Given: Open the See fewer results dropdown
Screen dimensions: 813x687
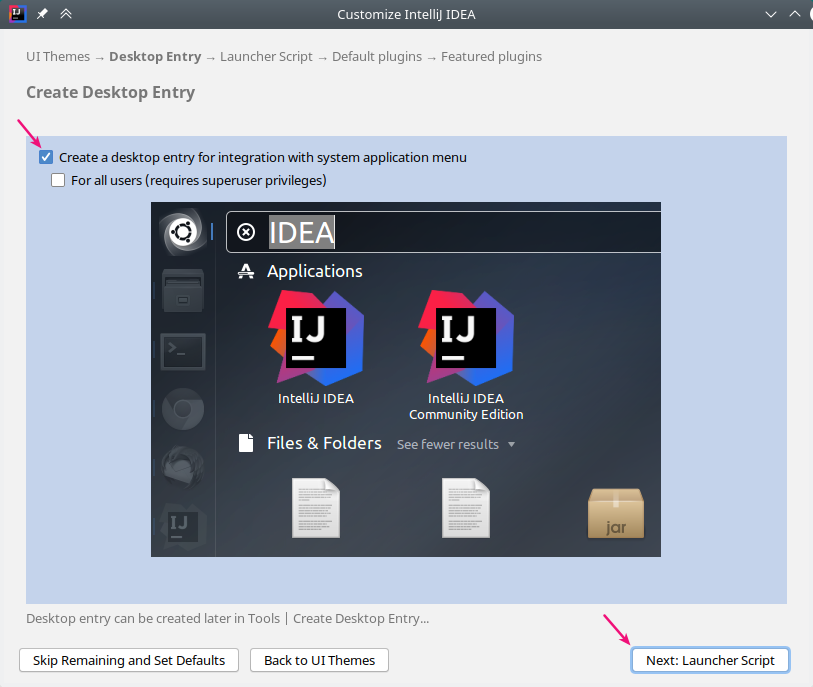Looking at the screenshot, I should click(x=455, y=444).
